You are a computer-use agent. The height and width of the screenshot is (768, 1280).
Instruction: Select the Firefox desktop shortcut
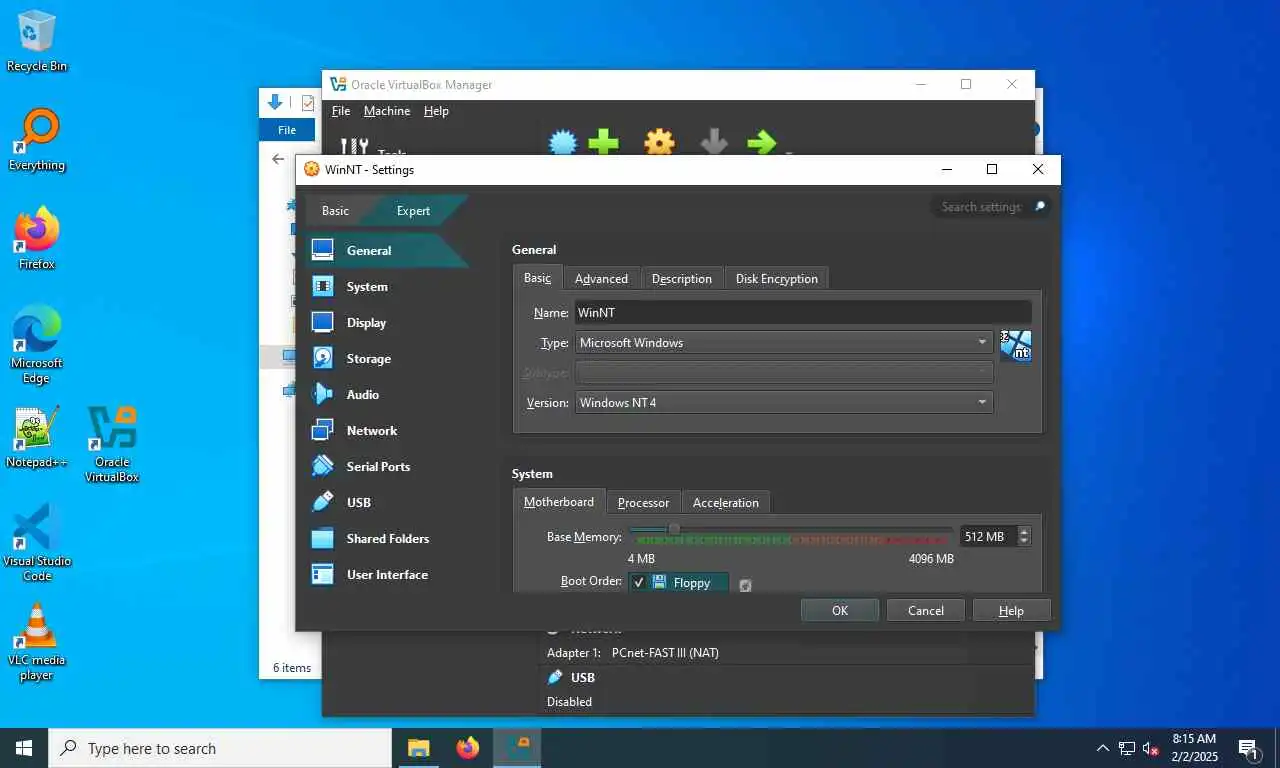click(37, 239)
